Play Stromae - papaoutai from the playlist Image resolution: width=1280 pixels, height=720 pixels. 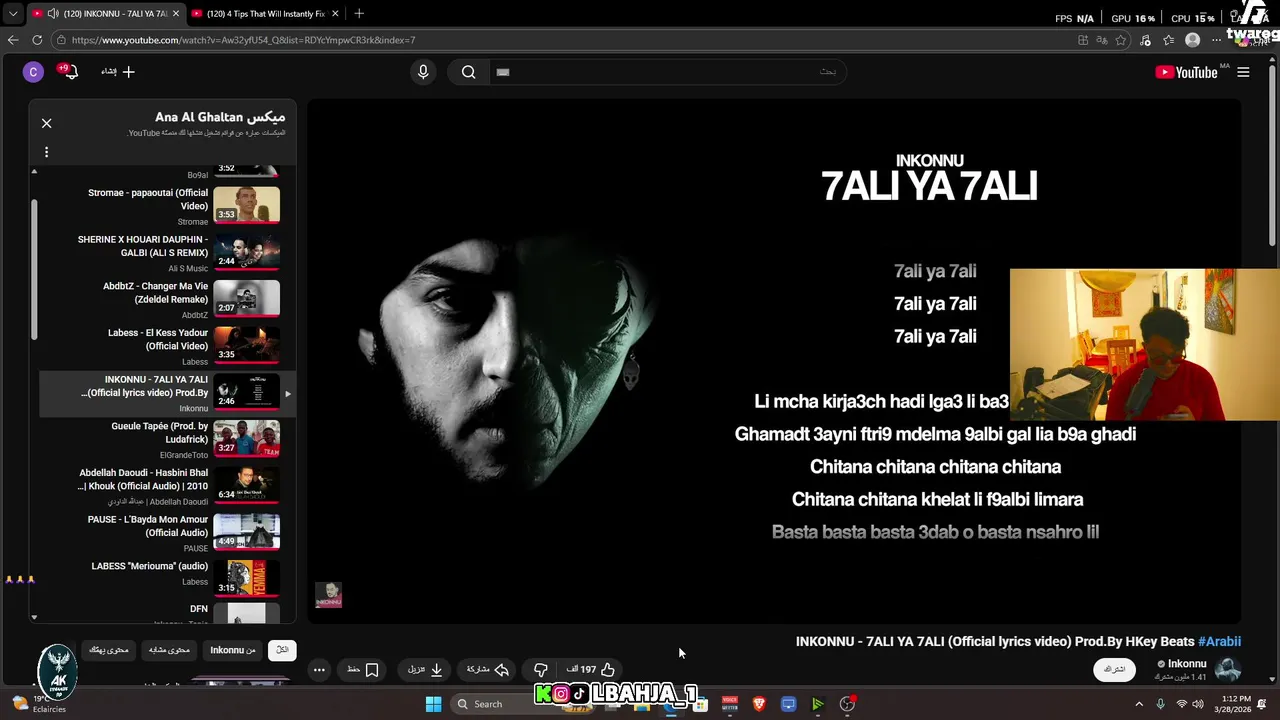pyautogui.click(x=168, y=206)
